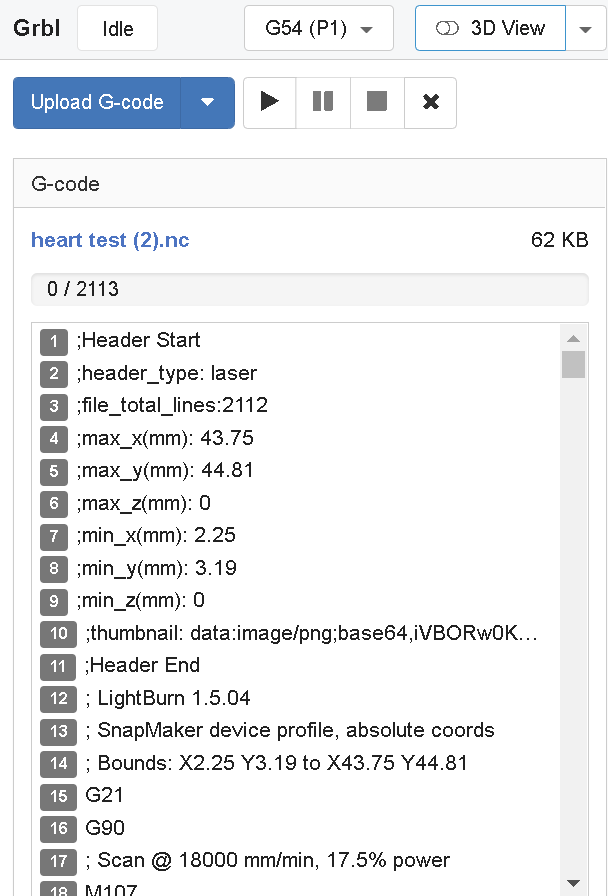Viewport: 608px width, 896px height.
Task: Open the heart test (2).nc file link
Action: pos(110,240)
